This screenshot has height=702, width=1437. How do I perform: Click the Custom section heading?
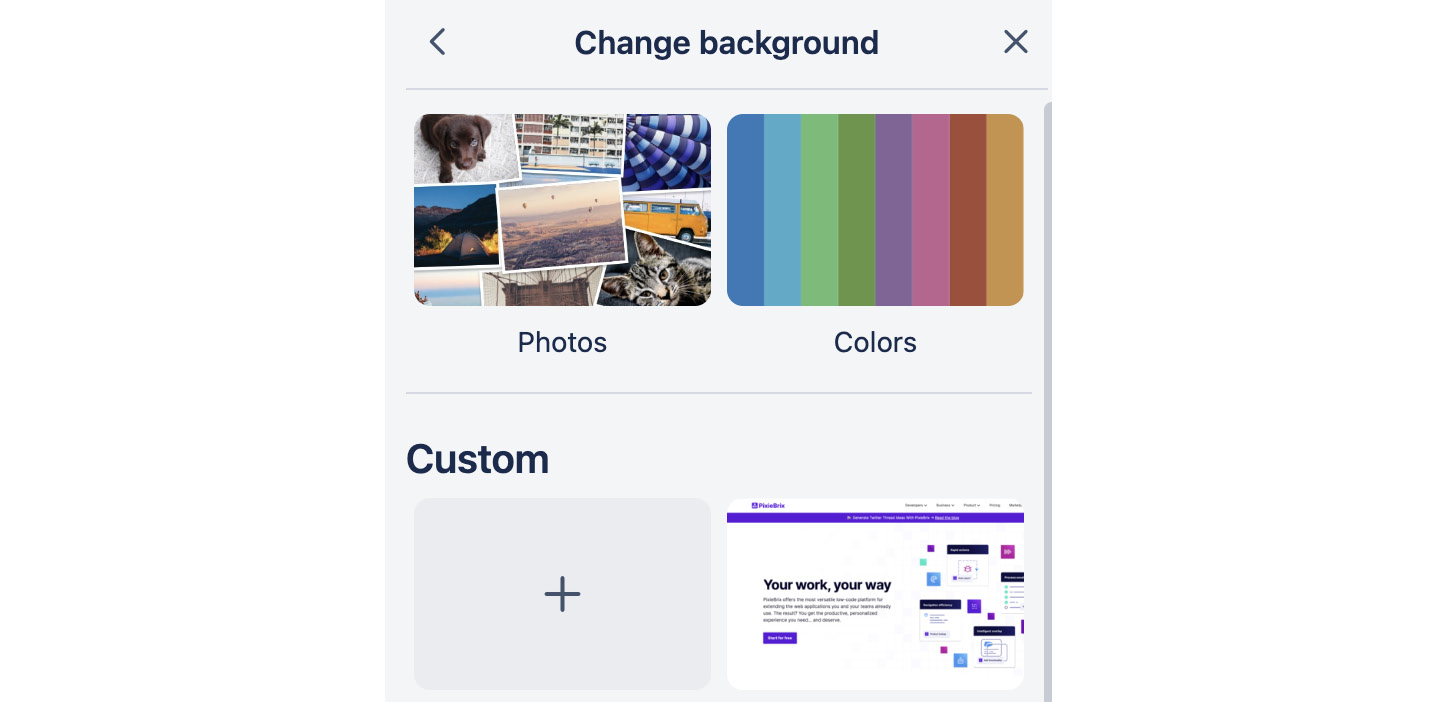coord(478,459)
